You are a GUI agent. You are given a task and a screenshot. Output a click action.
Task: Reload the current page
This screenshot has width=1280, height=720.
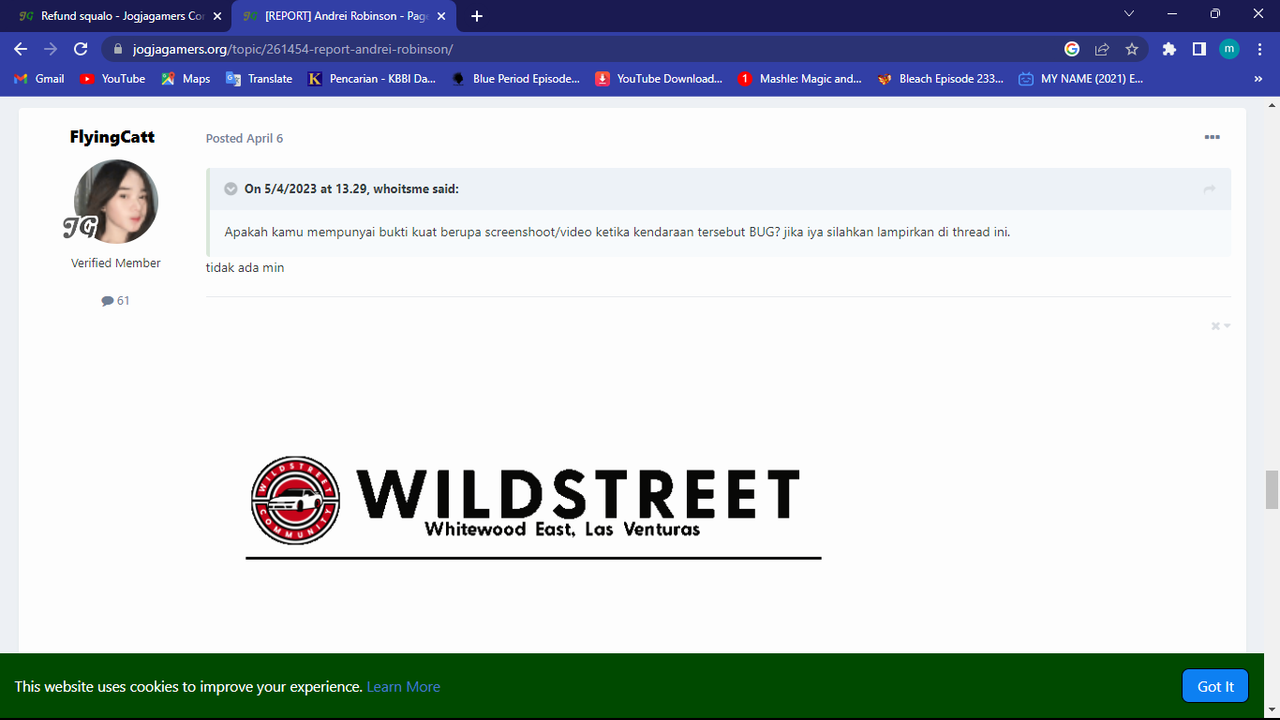tap(81, 49)
